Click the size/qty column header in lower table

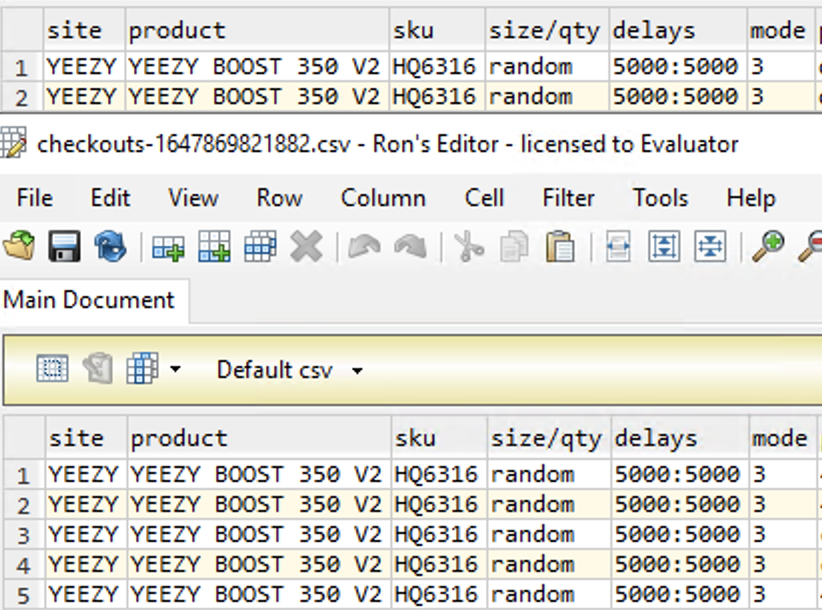click(549, 438)
